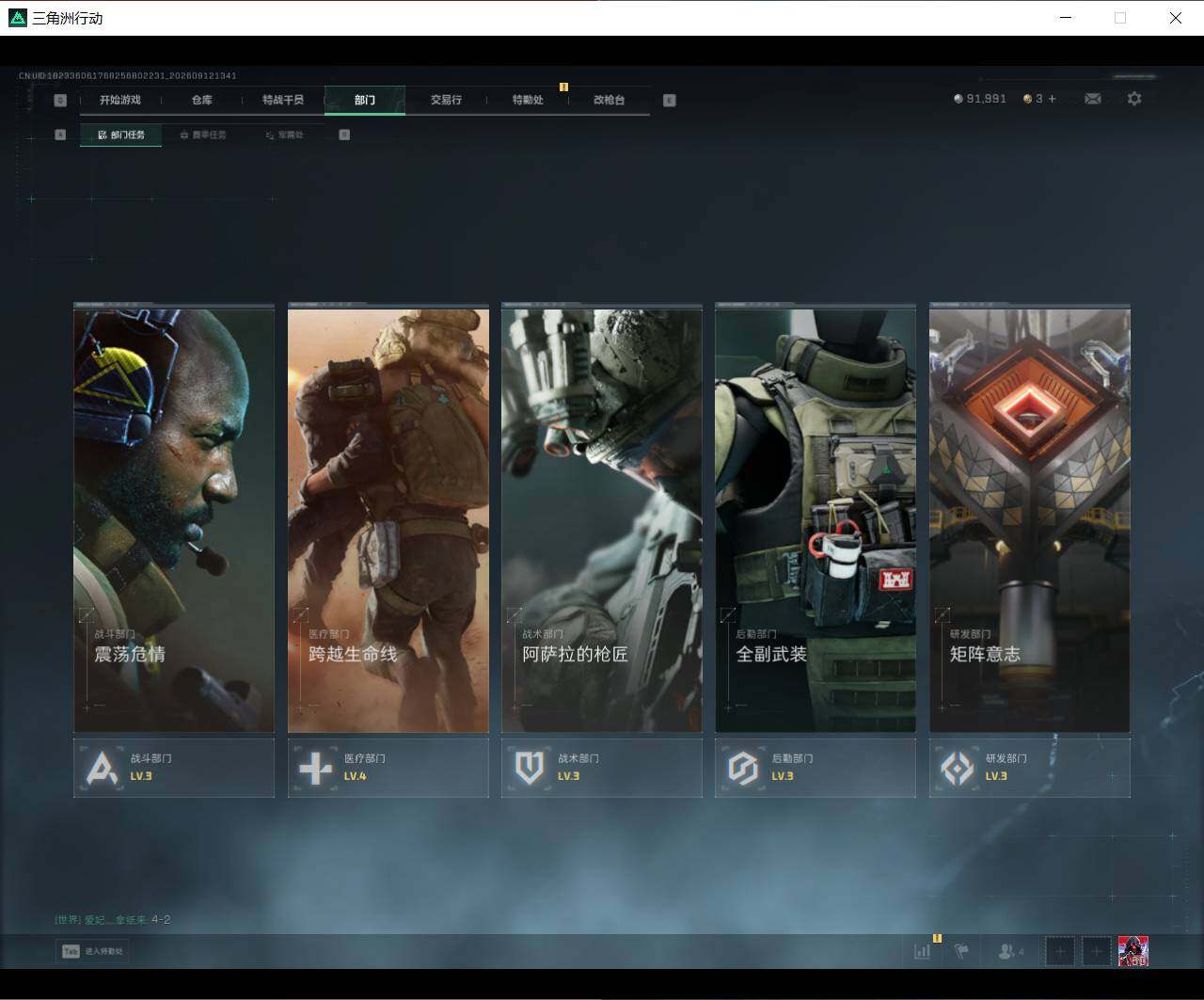
Task: Open the 战斗部门 LV.3 button
Action: tap(174, 768)
